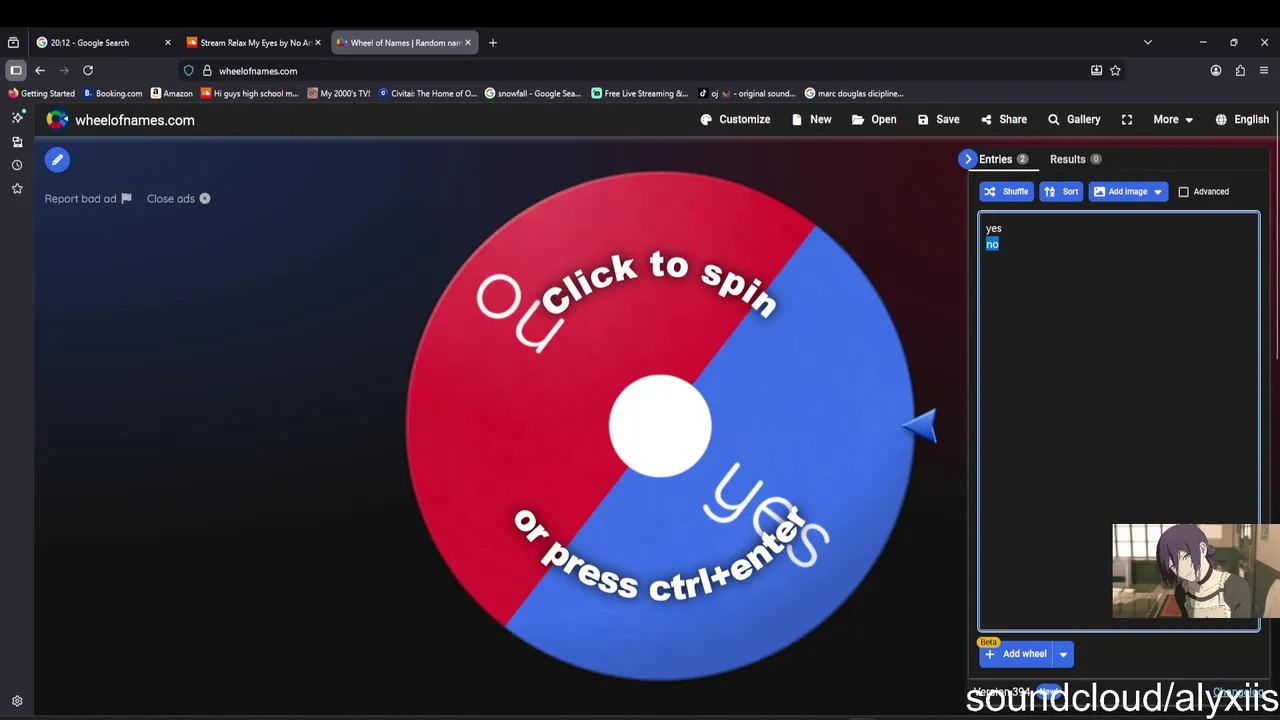The width and height of the screenshot is (1280, 720).
Task: Open the sidebar bookmarks star icon
Action: tap(17, 188)
